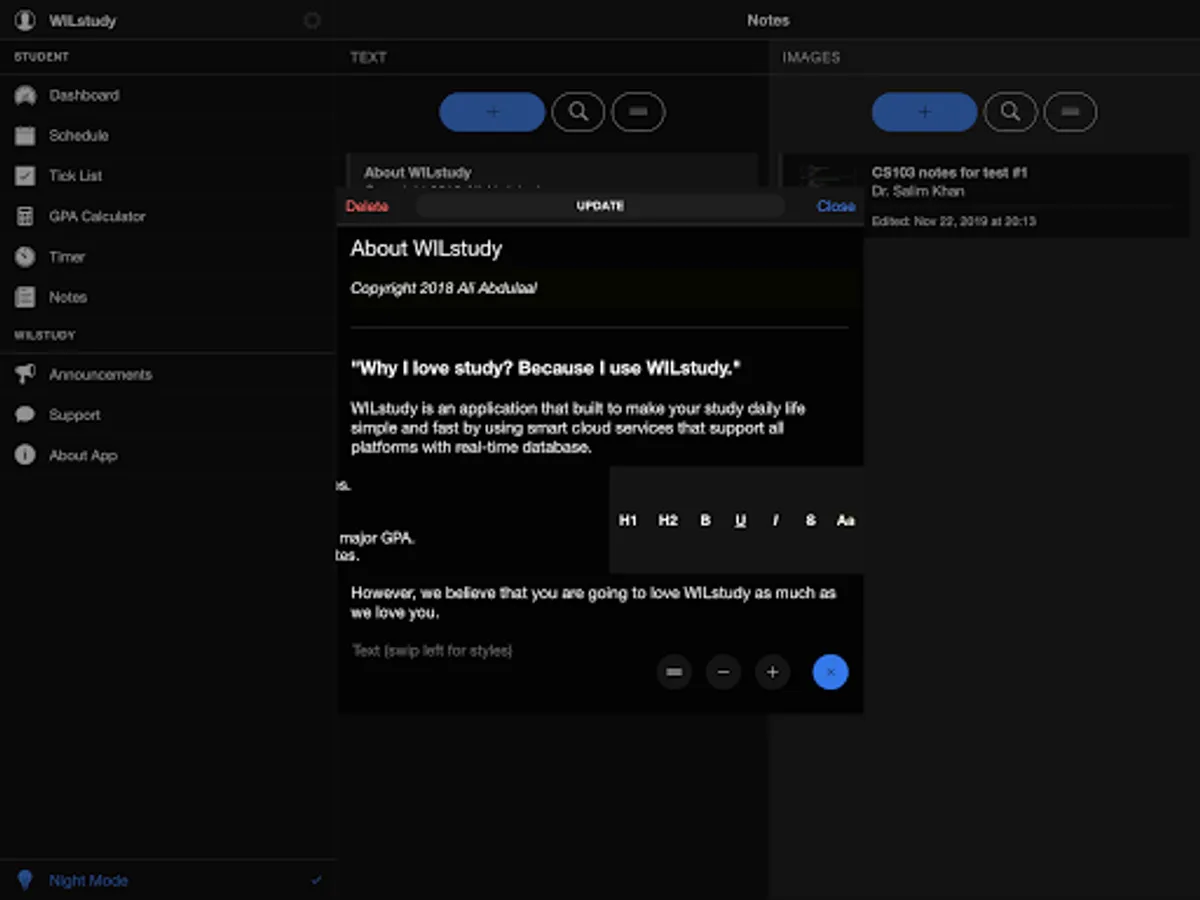
Task: Delete the About WILstudy note
Action: (367, 206)
